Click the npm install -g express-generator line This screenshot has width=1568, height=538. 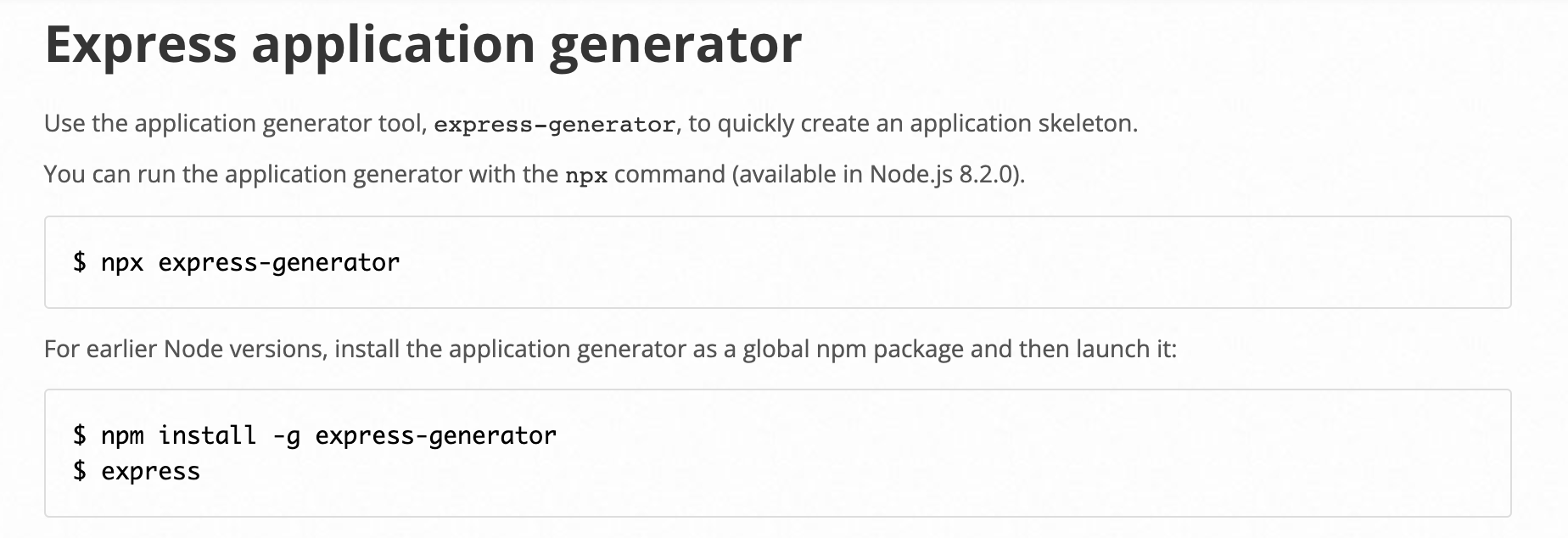314,436
